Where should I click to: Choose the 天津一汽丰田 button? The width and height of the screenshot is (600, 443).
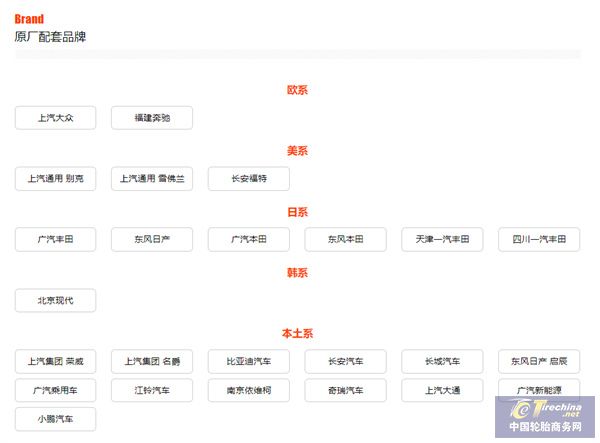(x=442, y=239)
